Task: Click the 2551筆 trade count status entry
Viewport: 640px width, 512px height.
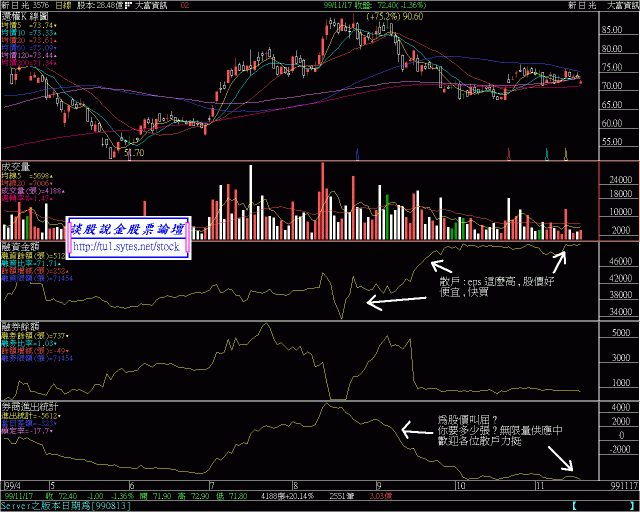Action: 342,496
